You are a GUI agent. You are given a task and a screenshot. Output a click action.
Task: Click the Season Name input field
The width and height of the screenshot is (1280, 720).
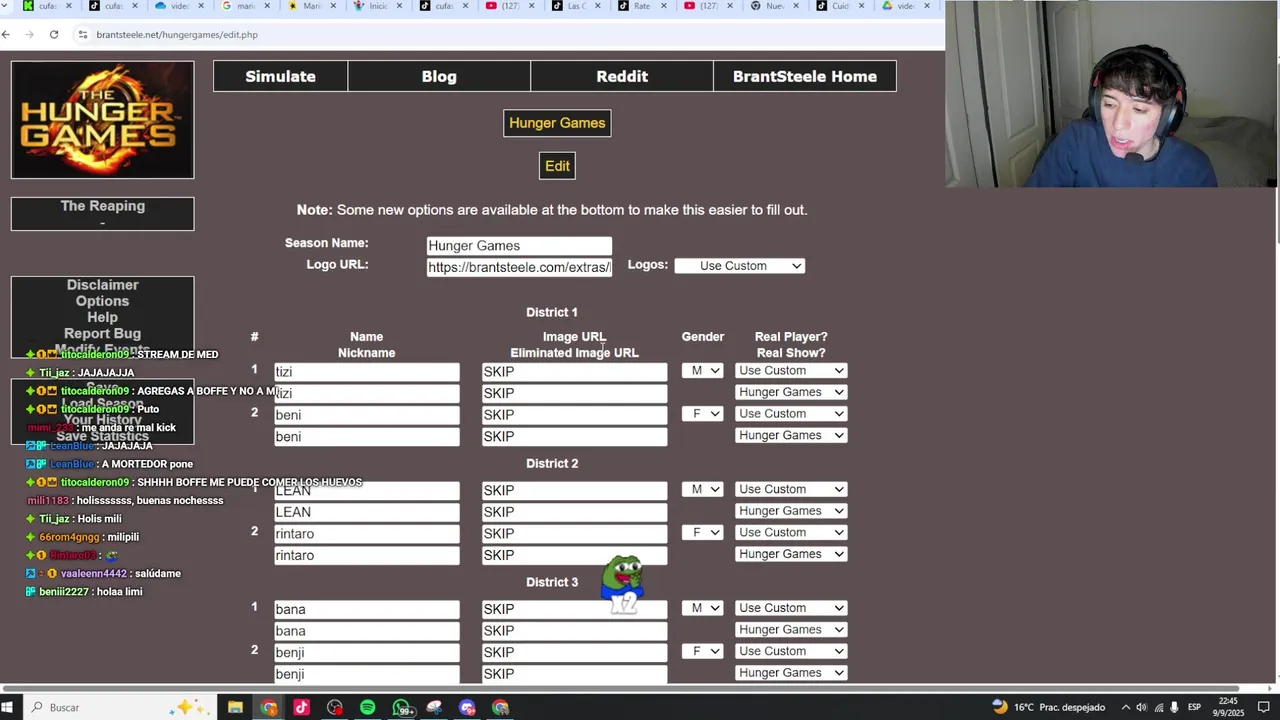[x=519, y=245]
